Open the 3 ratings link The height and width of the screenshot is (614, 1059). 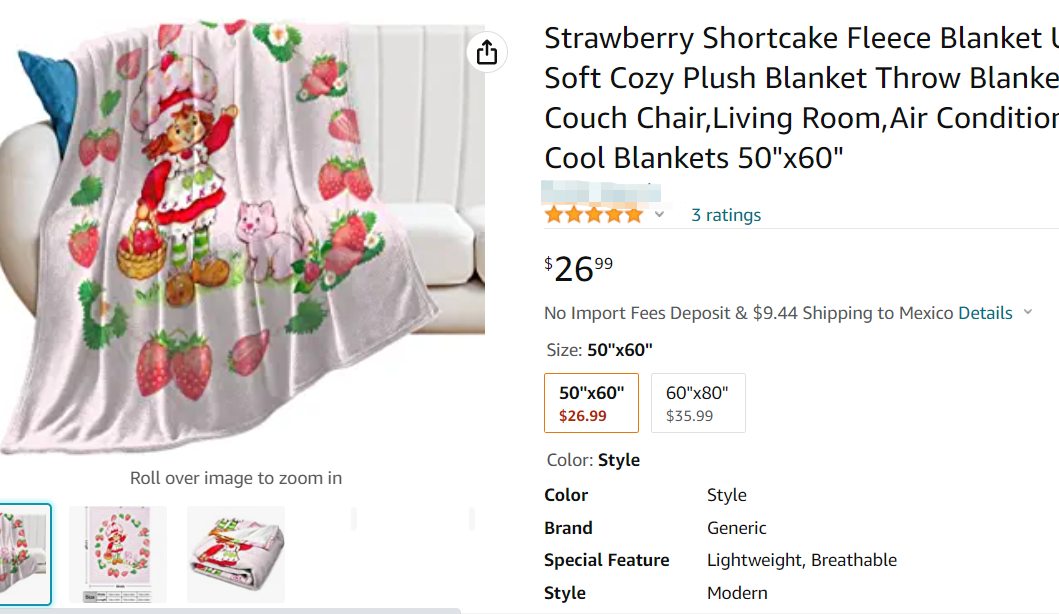(x=726, y=215)
